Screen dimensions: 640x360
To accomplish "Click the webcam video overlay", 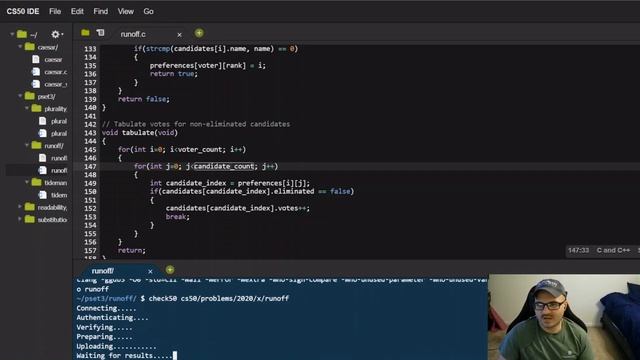I will click(564, 317).
